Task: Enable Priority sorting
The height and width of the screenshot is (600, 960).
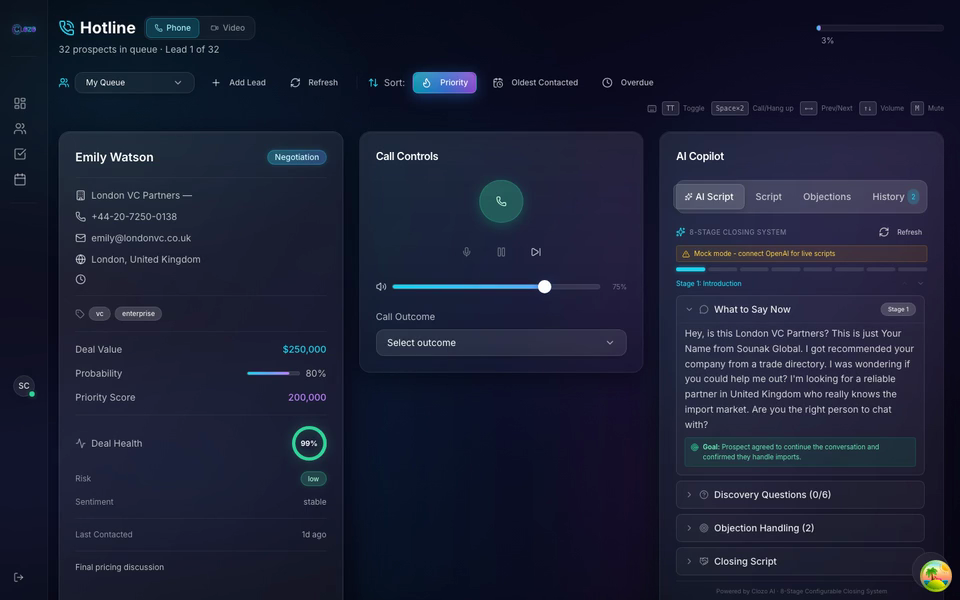Action: pos(444,82)
